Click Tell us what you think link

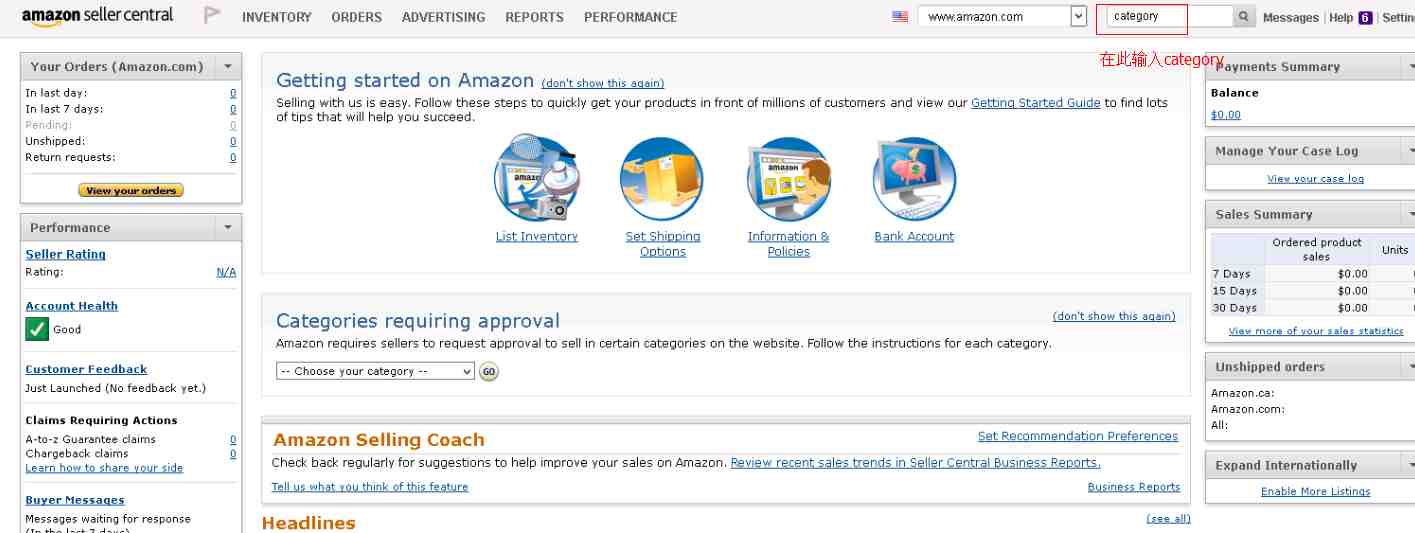pos(370,487)
